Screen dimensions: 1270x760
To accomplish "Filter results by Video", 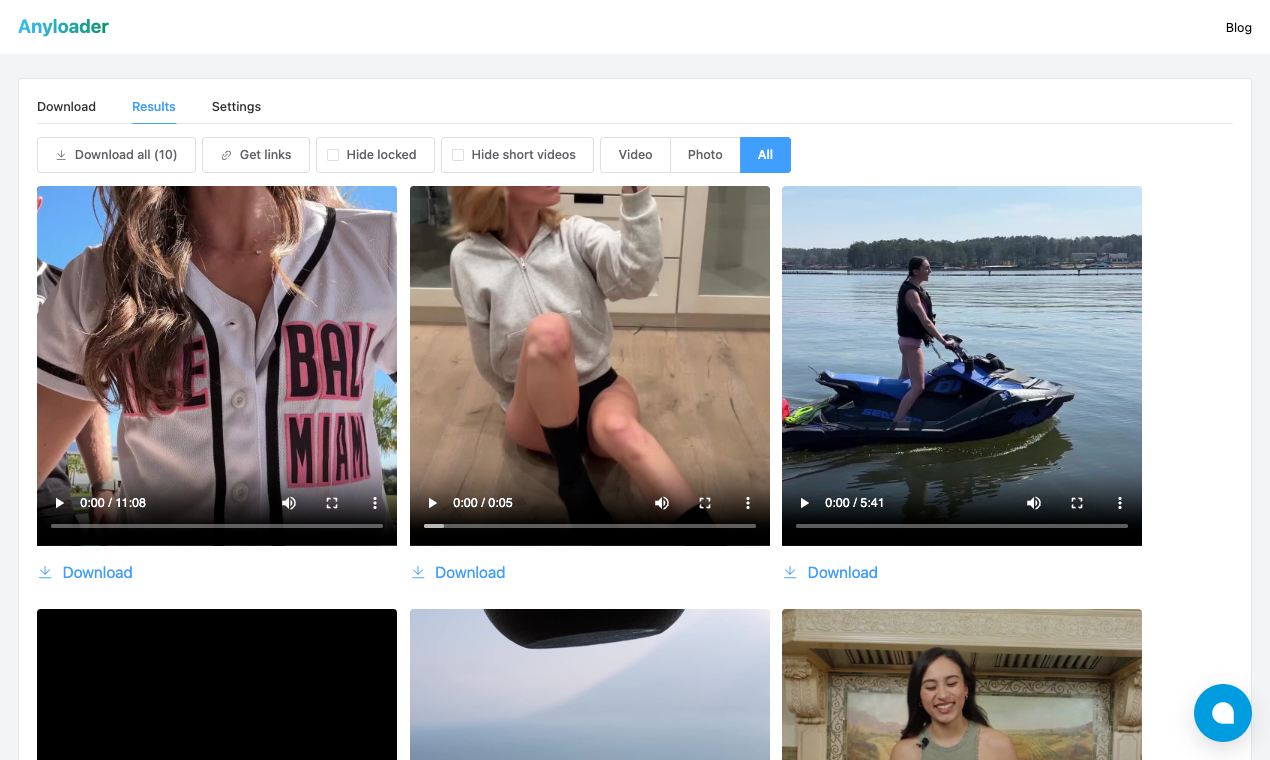I will click(635, 155).
